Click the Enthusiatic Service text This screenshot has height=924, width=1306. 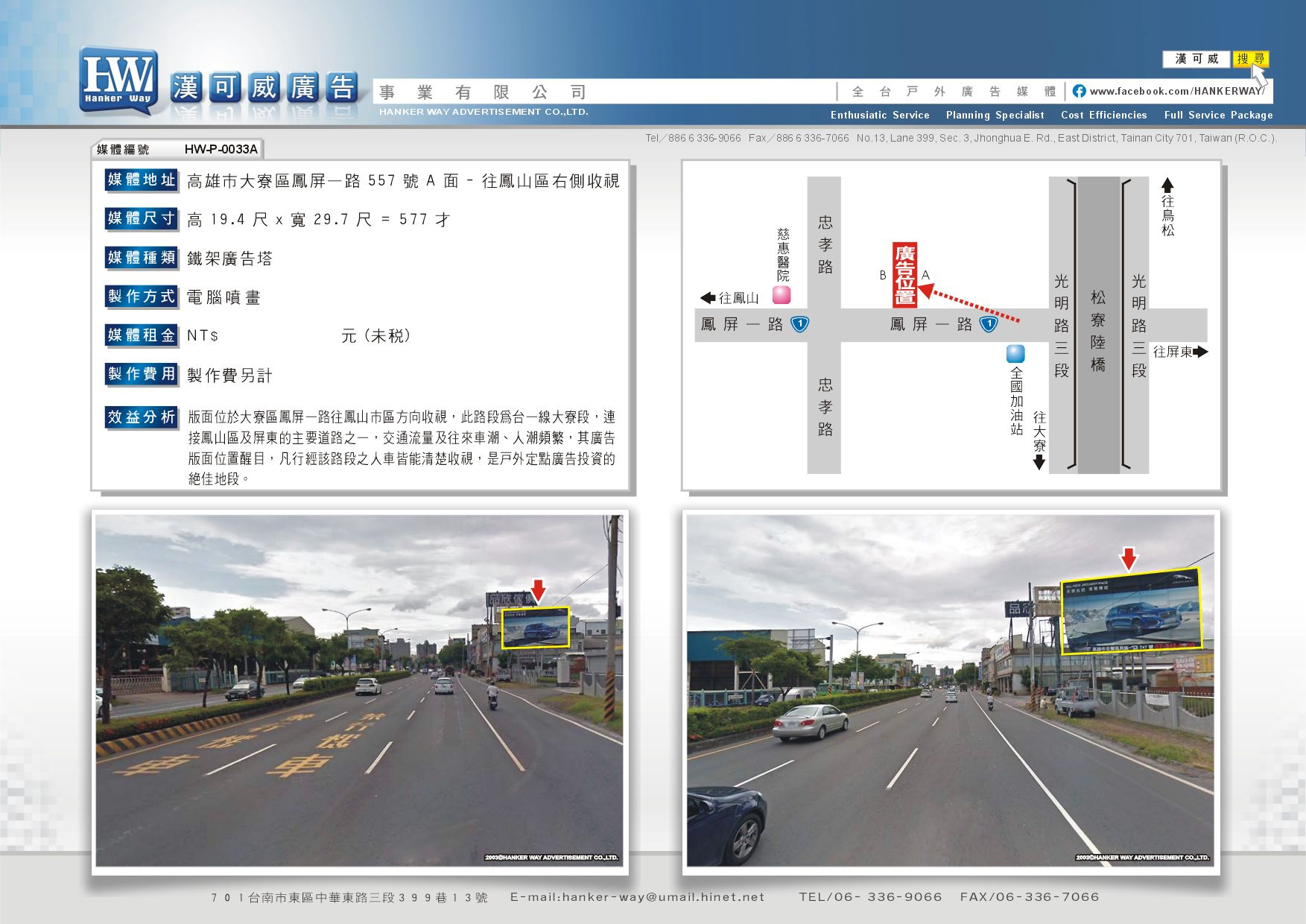[x=880, y=115]
